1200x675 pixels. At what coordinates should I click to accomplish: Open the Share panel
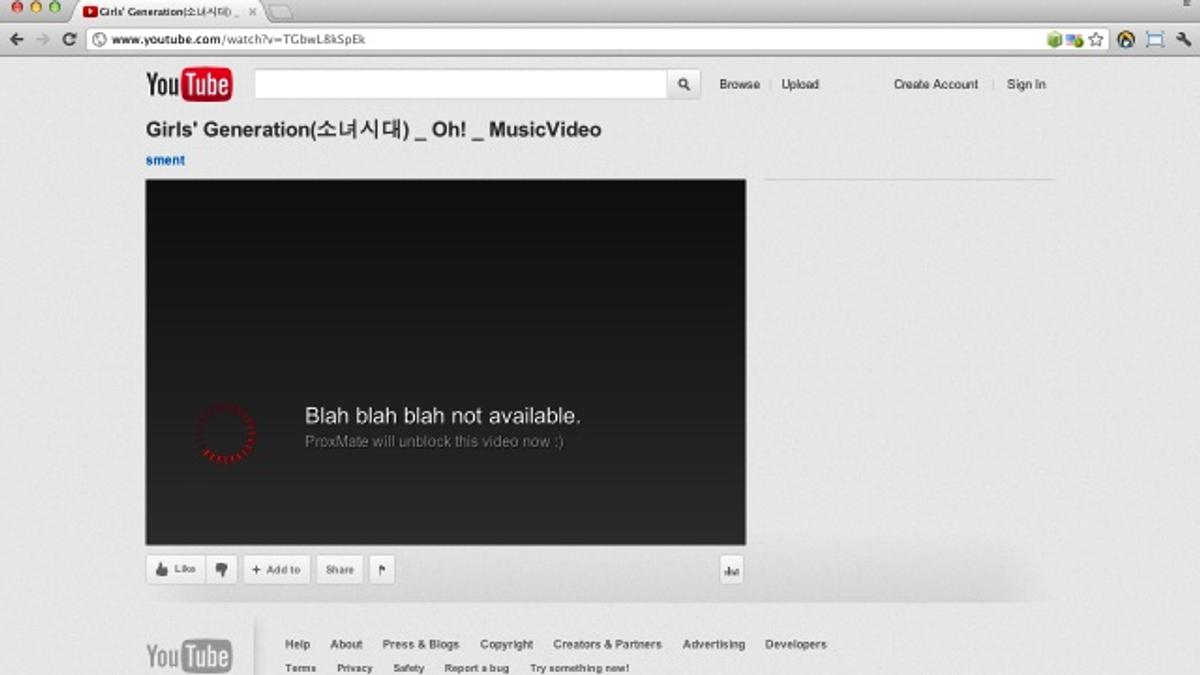coord(340,570)
